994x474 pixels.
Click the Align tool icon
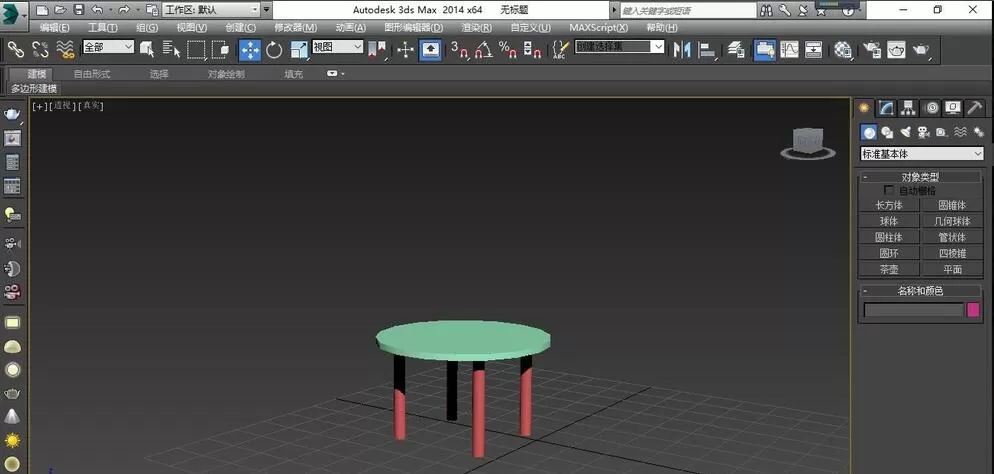707,49
